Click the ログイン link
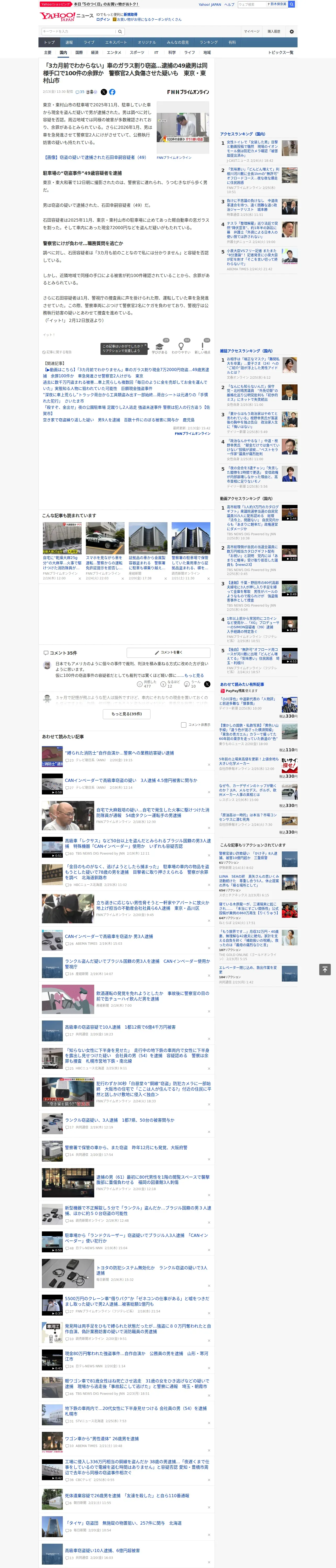 point(103,20)
